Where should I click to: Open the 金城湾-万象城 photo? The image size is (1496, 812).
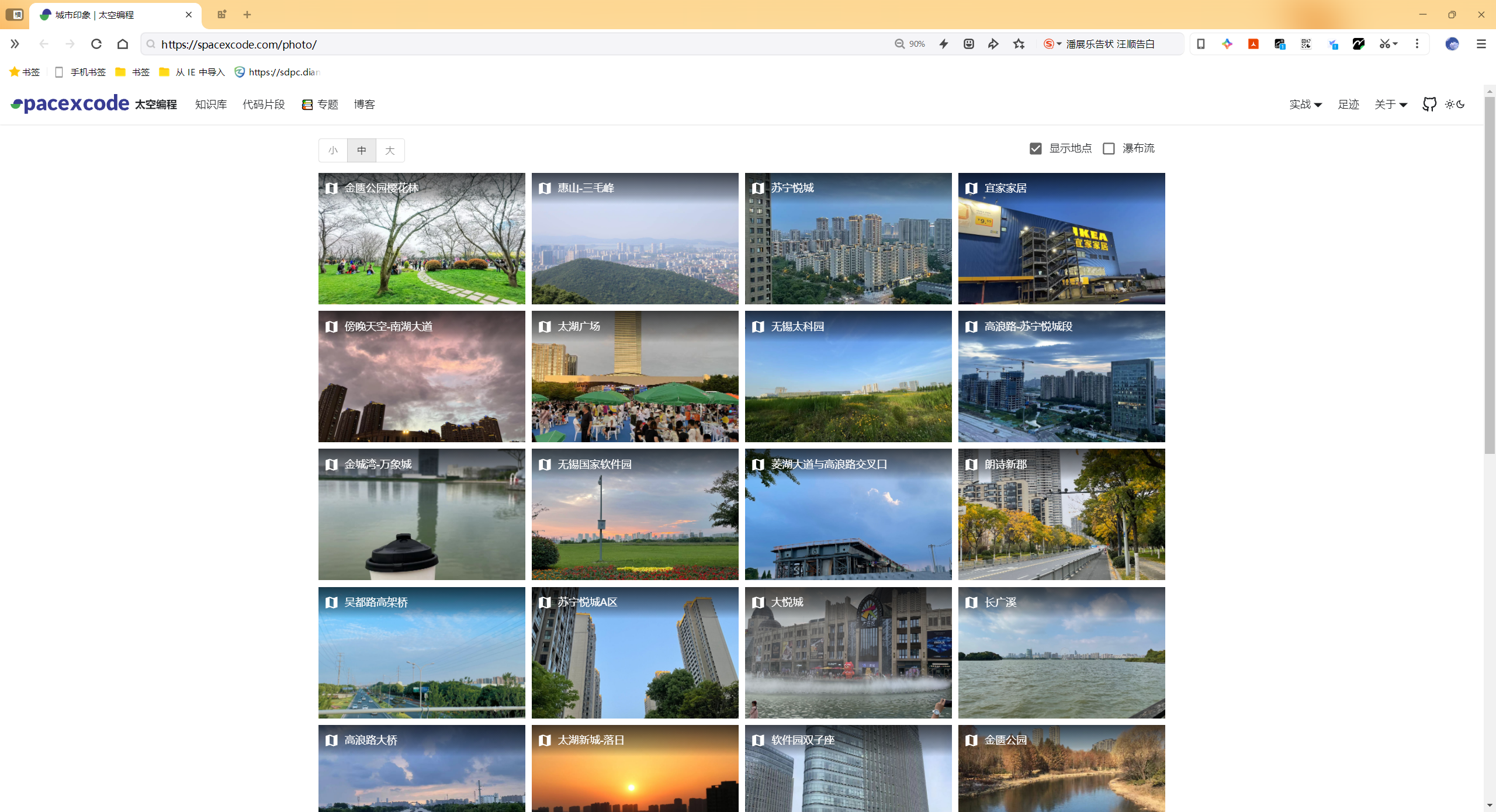tap(421, 514)
